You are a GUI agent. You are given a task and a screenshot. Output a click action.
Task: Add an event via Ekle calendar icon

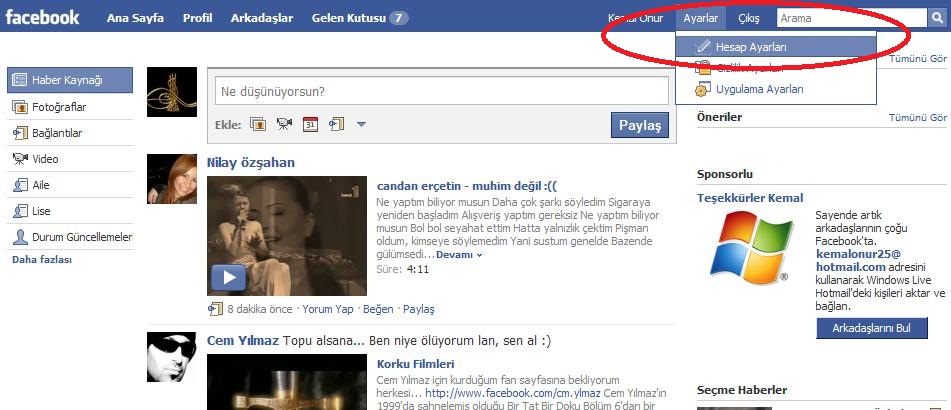(310, 124)
